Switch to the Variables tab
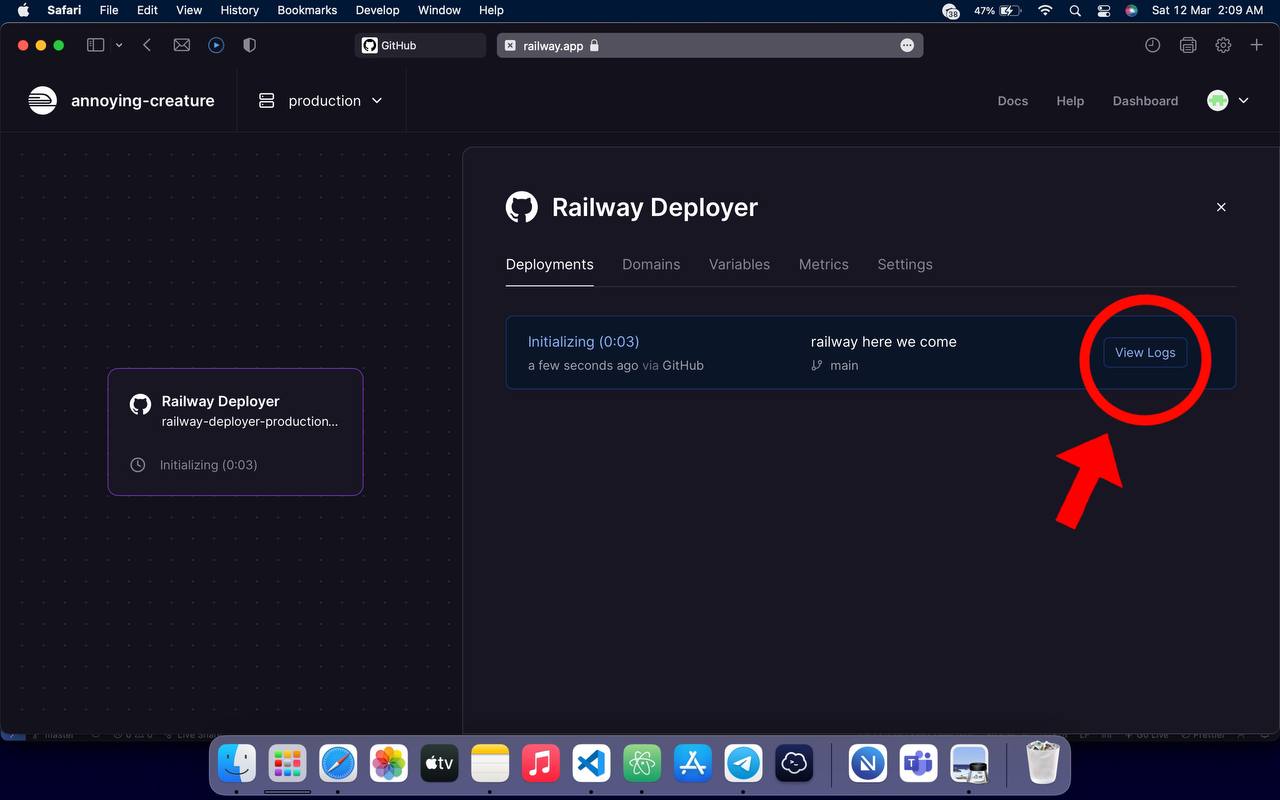This screenshot has width=1280, height=800. [x=739, y=264]
